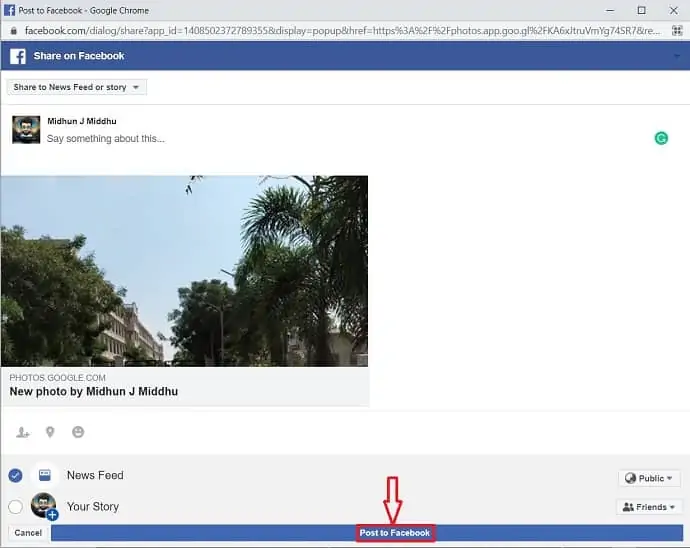The height and width of the screenshot is (548, 690).
Task: Toggle the News Feed checkbox
Action: pyautogui.click(x=15, y=475)
